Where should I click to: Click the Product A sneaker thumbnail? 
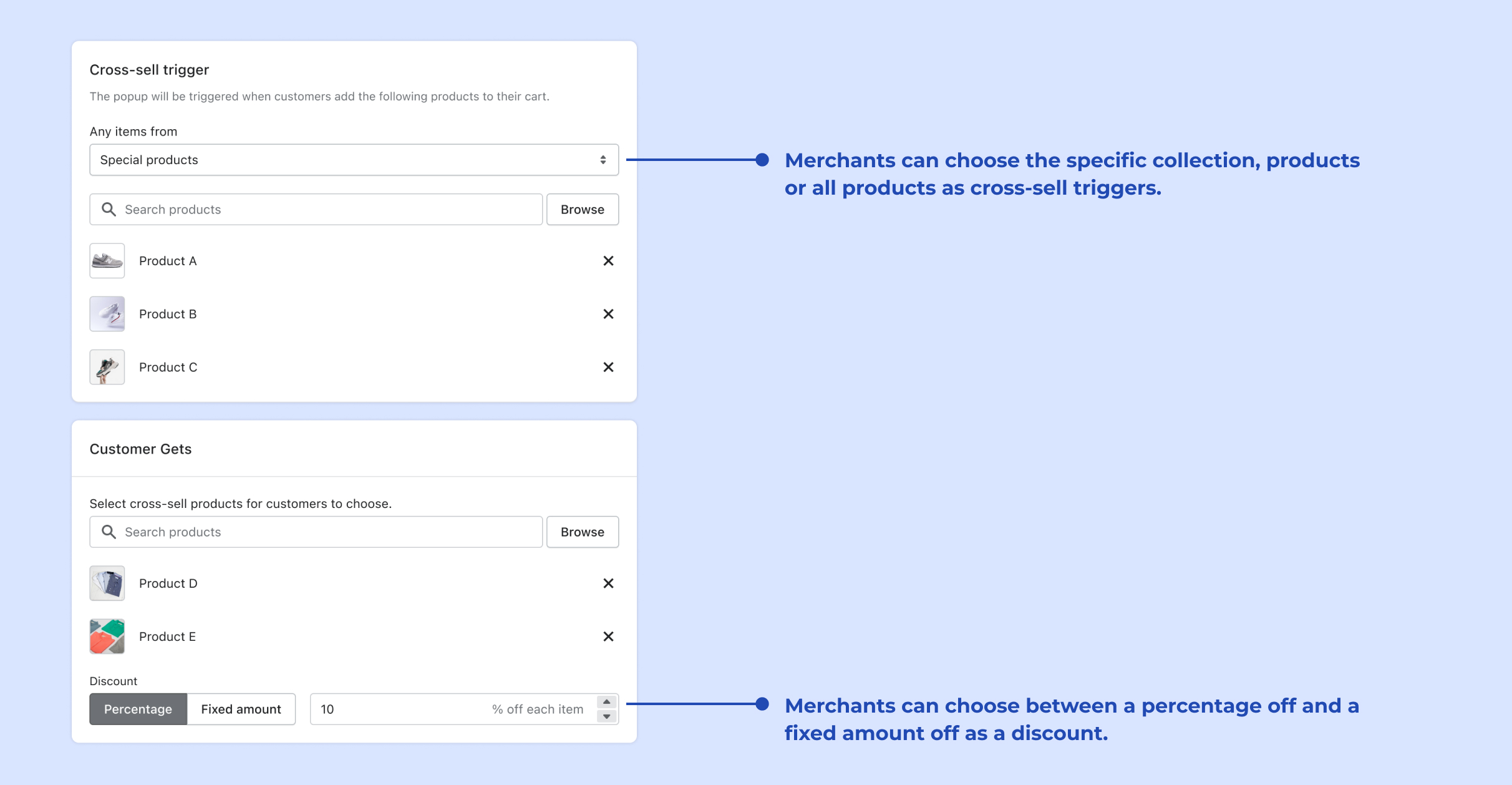[107, 261]
